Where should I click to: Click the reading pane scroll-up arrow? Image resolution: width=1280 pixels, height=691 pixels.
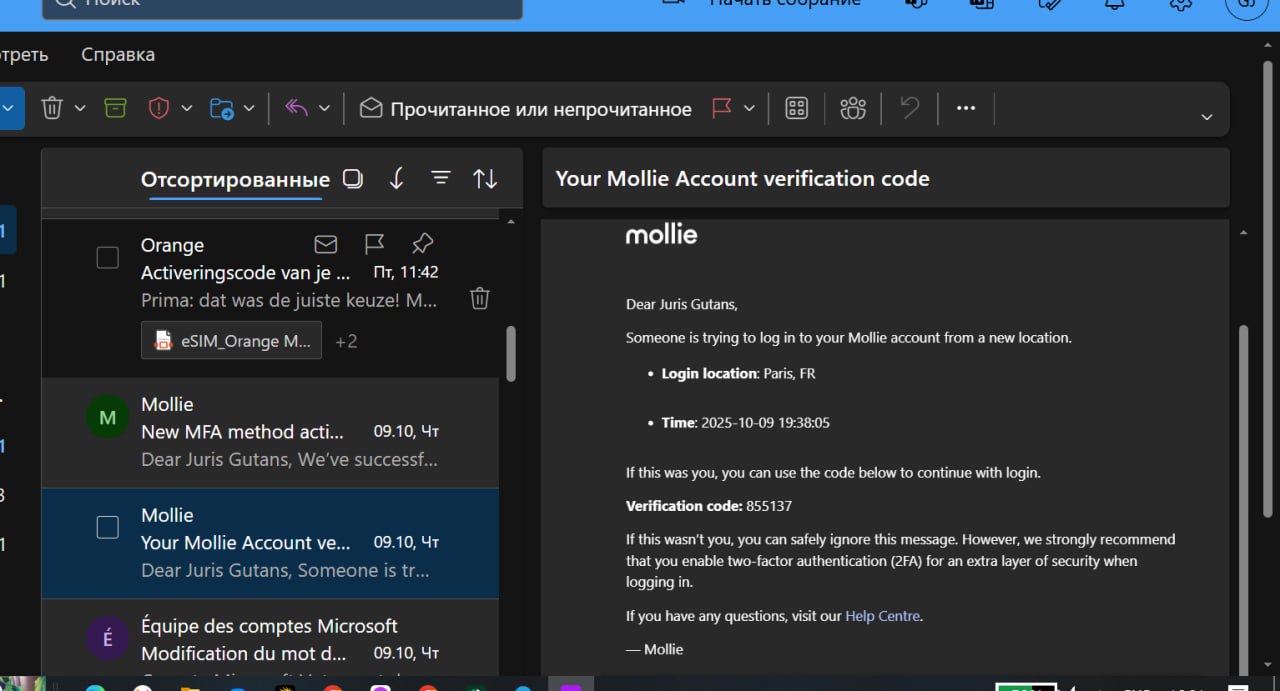(x=1244, y=233)
